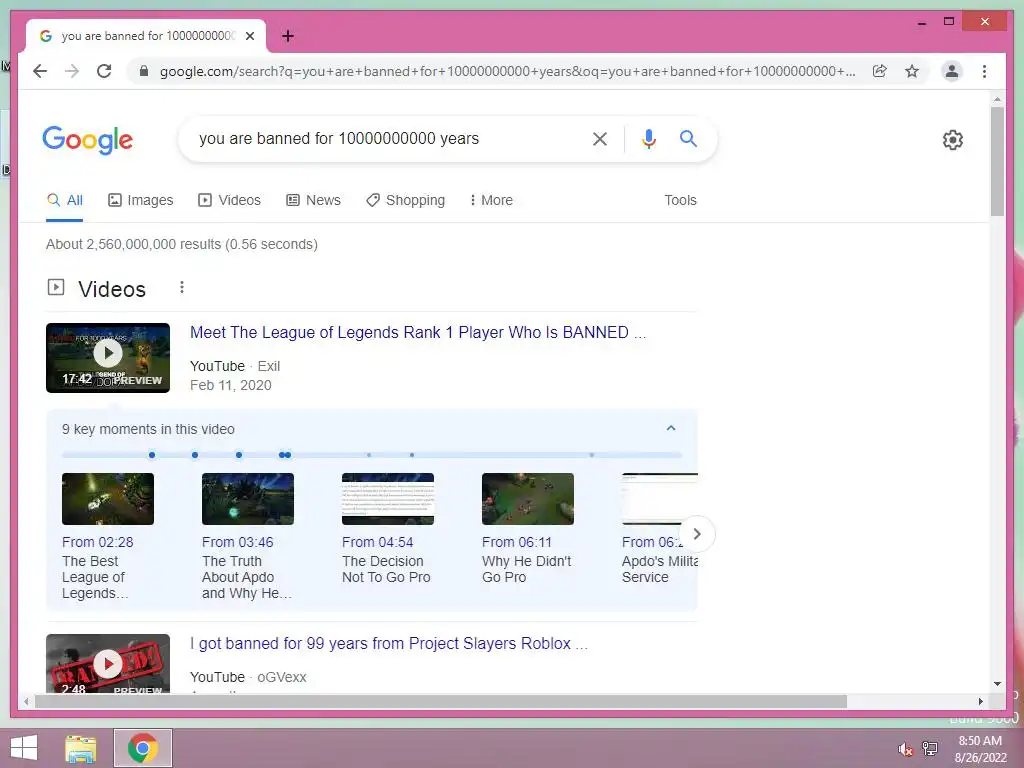Click second marker on key moments timeline
The image size is (1024, 768).
[195, 455]
